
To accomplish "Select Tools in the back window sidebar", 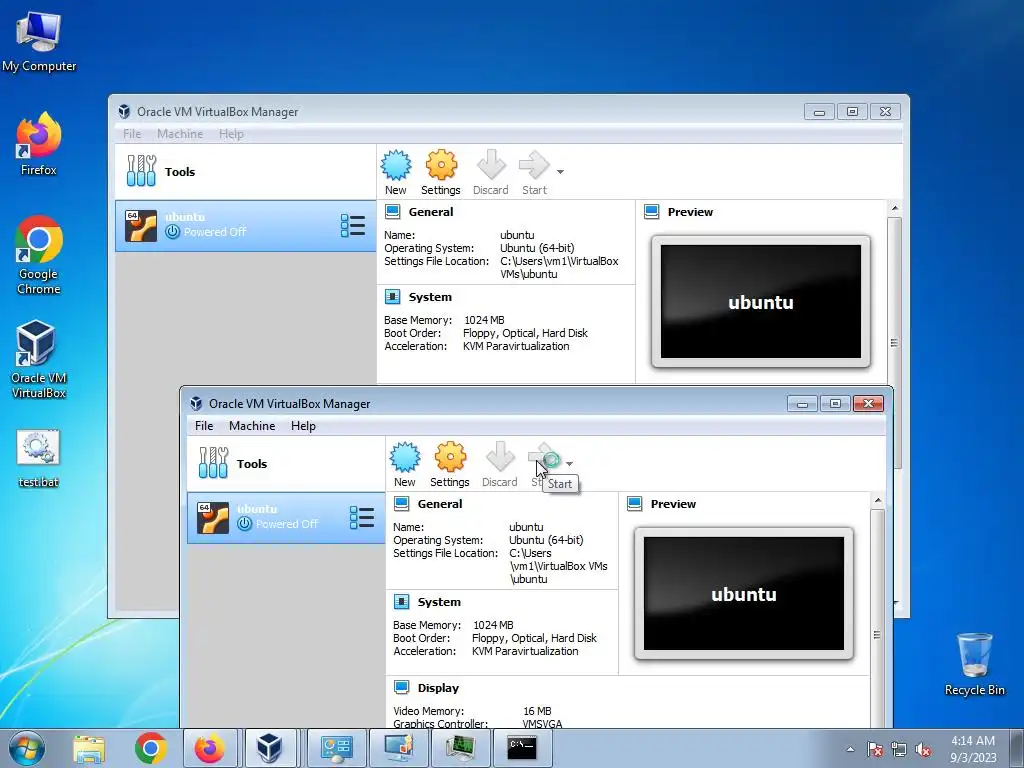I will click(246, 172).
